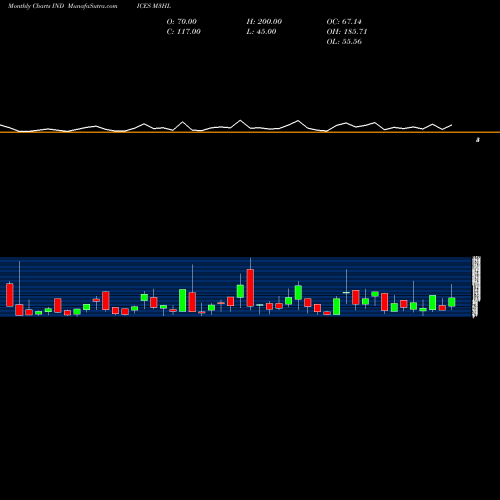The image size is (500, 500).
Task: Select the close value 'C: 117.00'
Action: 184,32
